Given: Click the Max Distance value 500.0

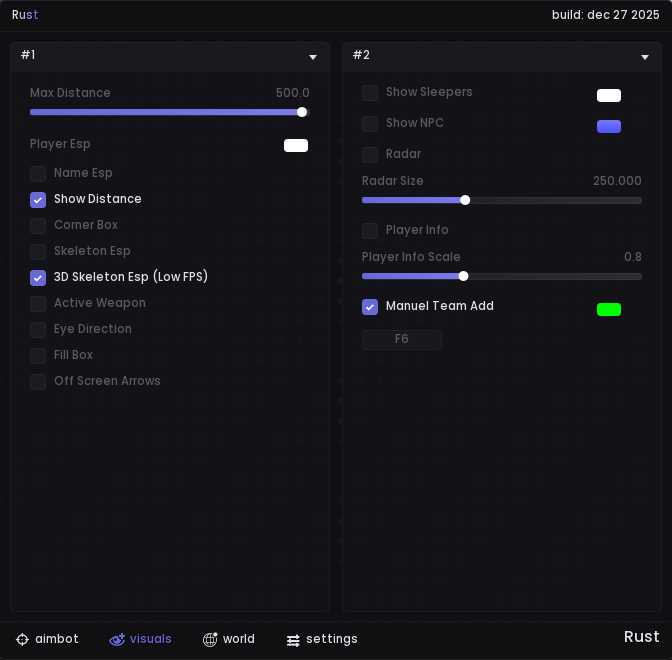Looking at the screenshot, I should click(292, 93).
